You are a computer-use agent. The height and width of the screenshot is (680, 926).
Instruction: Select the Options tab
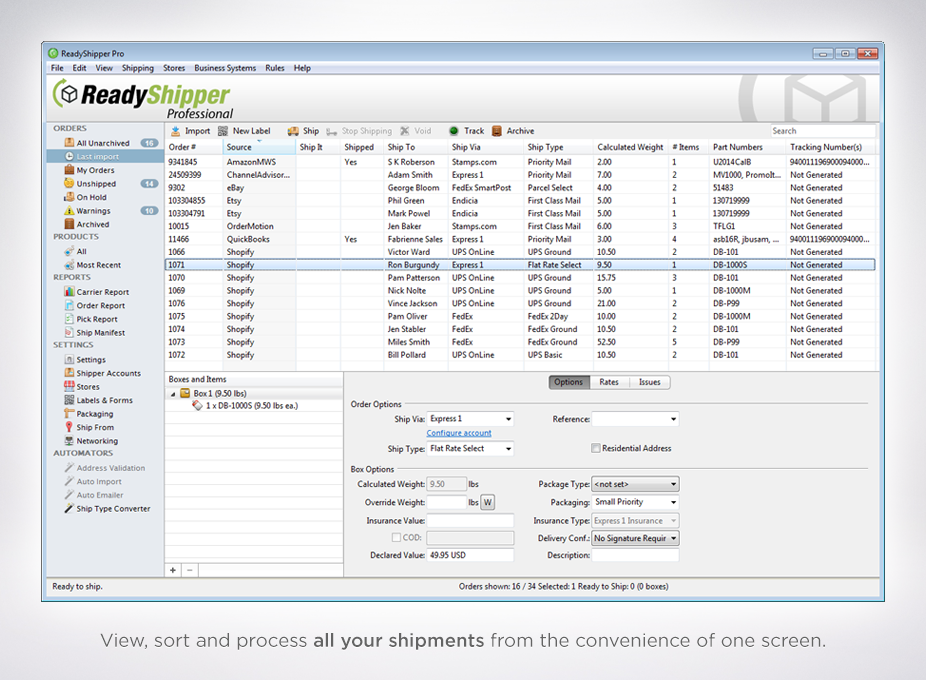(568, 382)
